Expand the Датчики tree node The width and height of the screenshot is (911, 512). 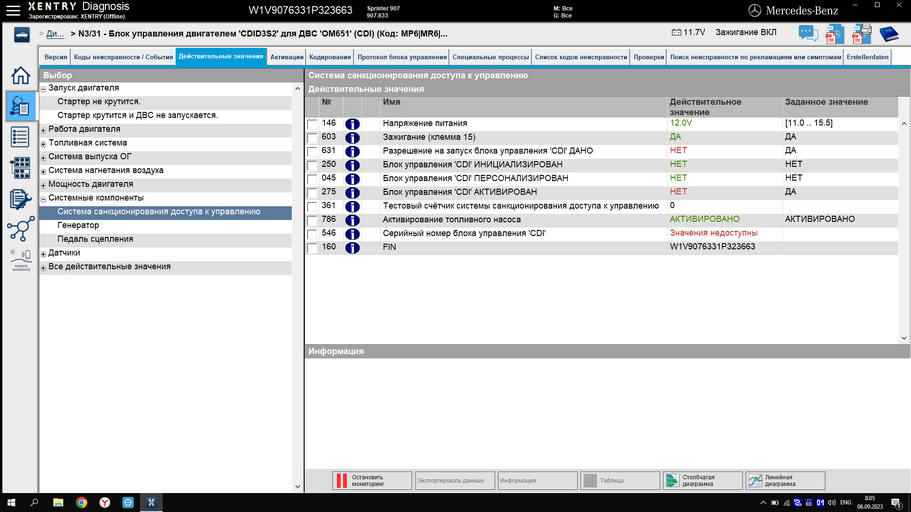coord(44,254)
